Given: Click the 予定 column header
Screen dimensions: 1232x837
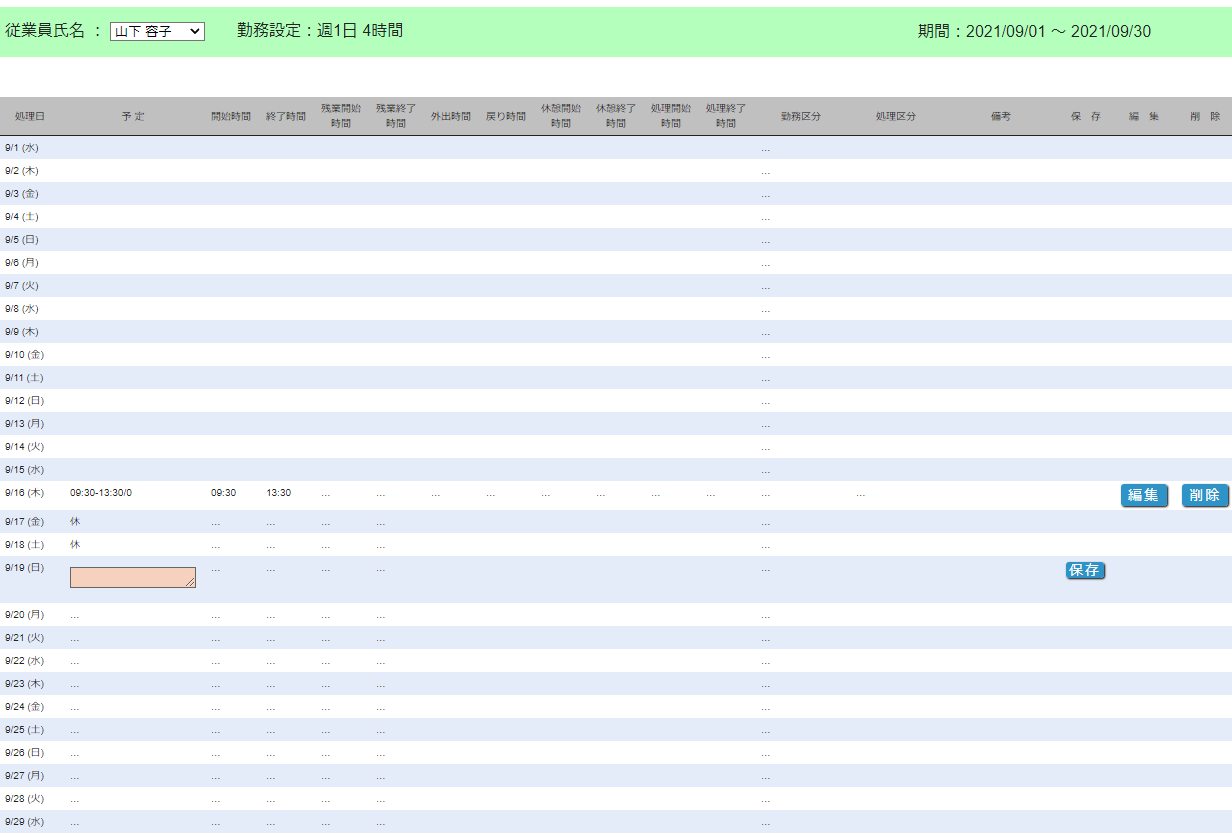Looking at the screenshot, I should pyautogui.click(x=133, y=116).
